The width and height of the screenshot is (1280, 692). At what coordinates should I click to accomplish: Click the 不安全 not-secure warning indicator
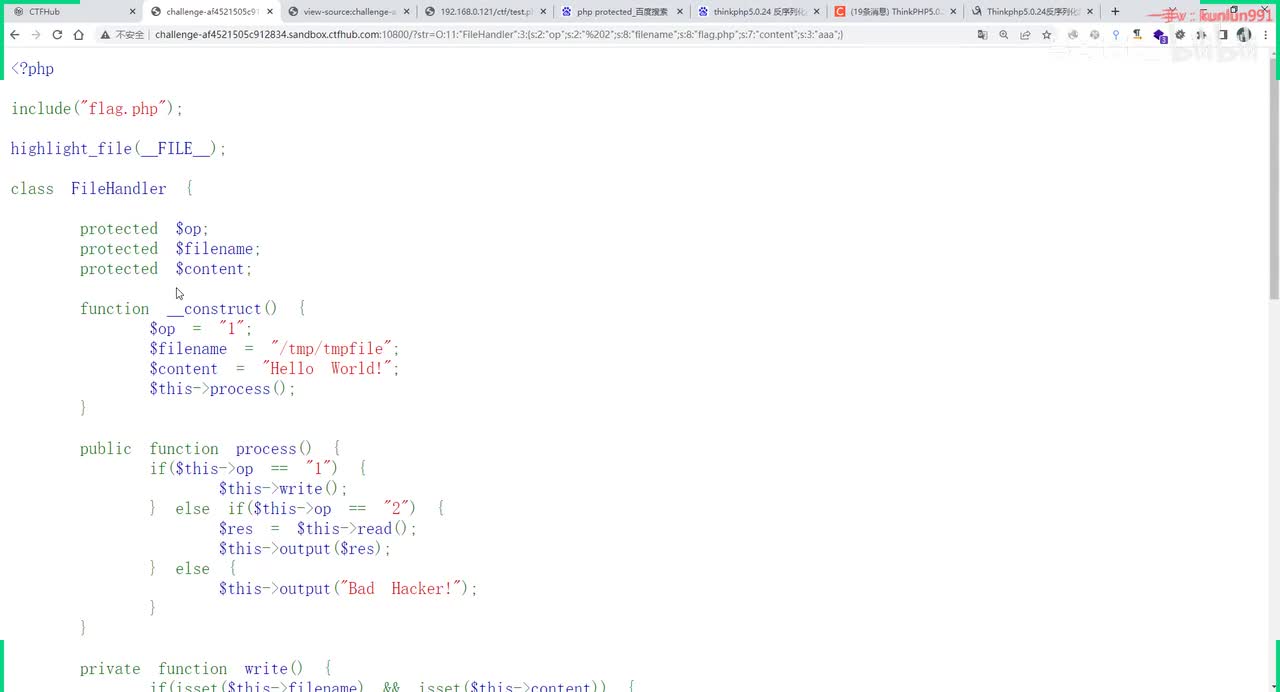click(123, 34)
